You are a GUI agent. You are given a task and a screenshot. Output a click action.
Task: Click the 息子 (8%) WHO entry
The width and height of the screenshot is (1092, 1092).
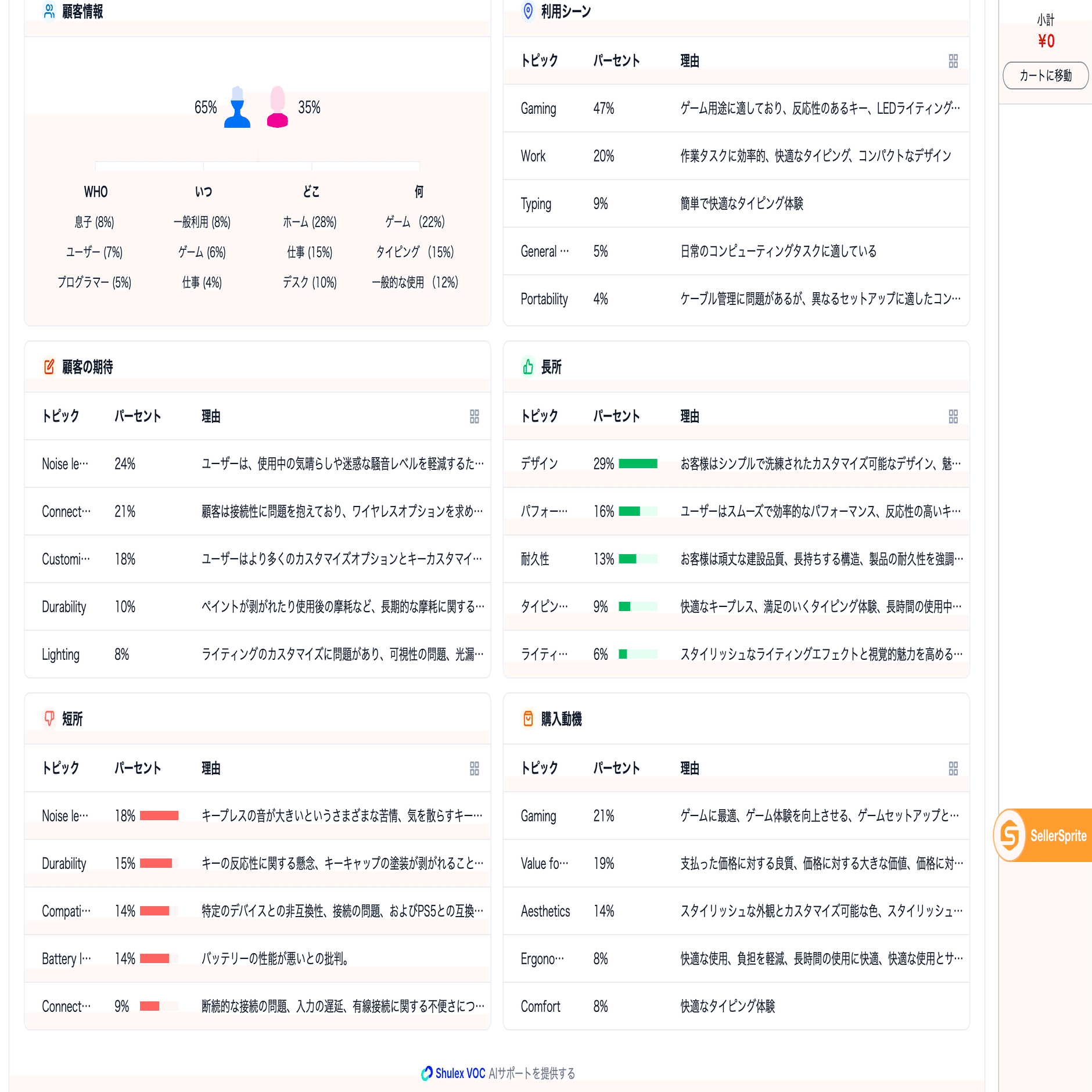(94, 222)
